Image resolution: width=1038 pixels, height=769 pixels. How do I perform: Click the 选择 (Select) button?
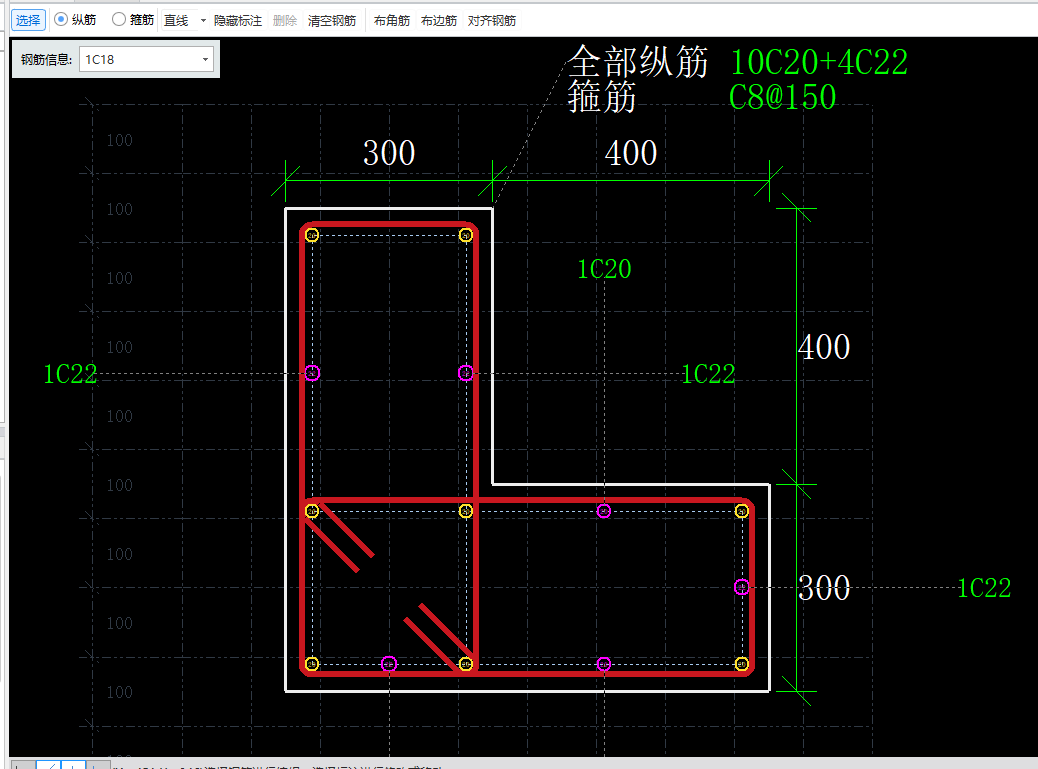[x=28, y=21]
